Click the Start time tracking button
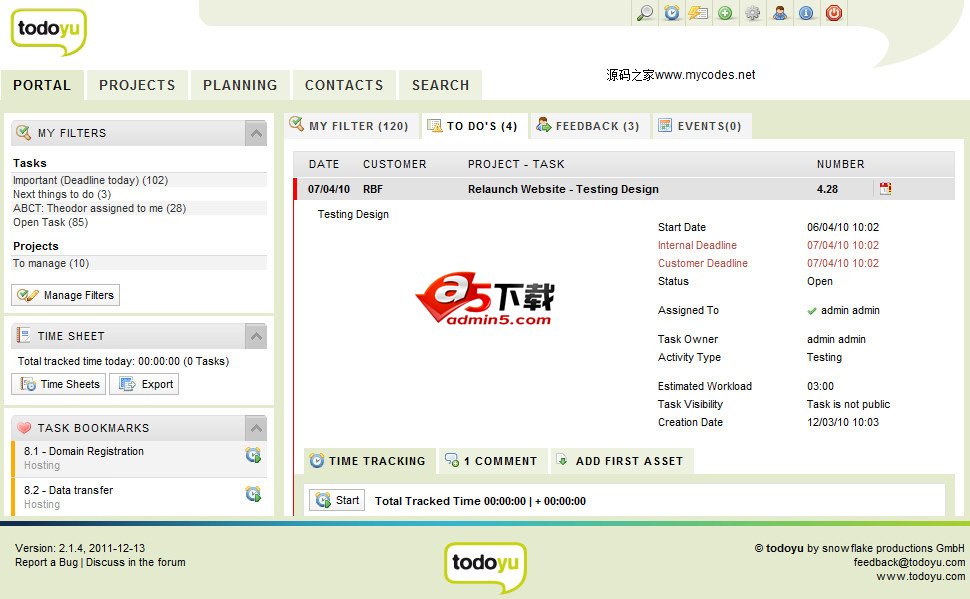The height and width of the screenshot is (599, 970). coord(337,500)
